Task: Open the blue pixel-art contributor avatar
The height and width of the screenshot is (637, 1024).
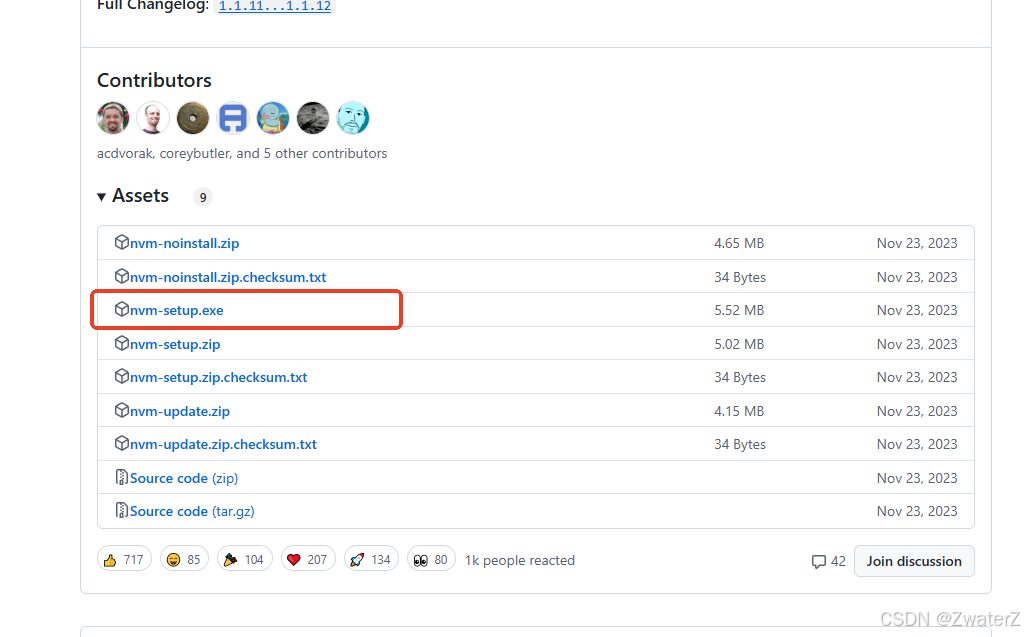Action: click(x=233, y=118)
